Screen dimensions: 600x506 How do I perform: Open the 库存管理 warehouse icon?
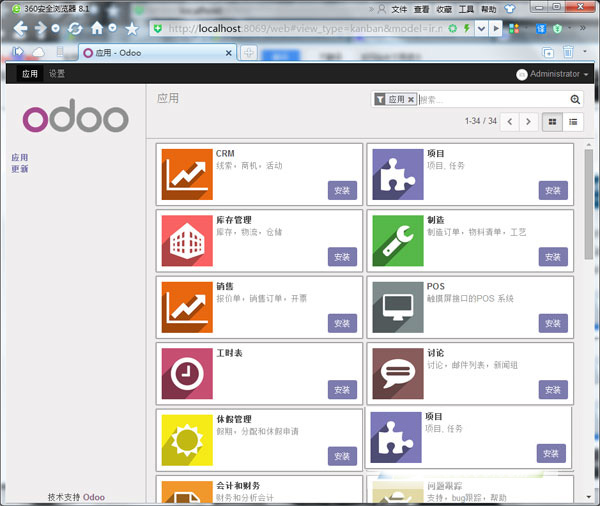click(x=187, y=241)
